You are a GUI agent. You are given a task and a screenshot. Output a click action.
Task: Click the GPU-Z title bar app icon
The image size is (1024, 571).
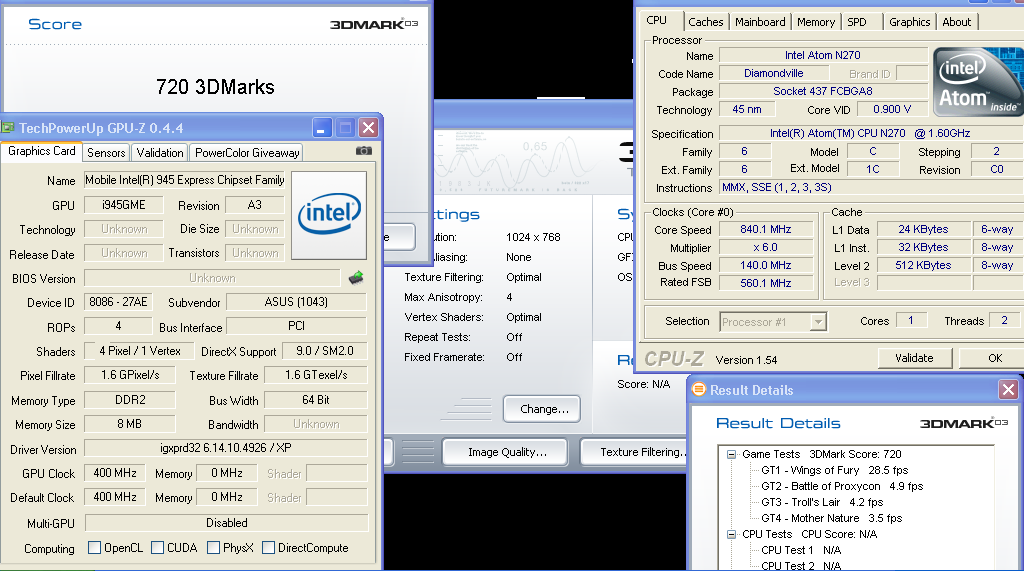[x=8, y=127]
